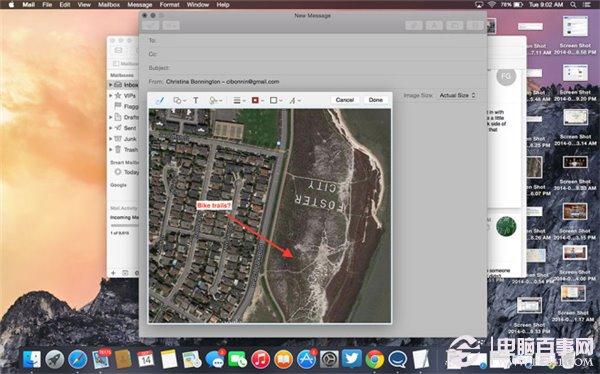Open the View menu
The image size is (600, 374).
point(84,5)
